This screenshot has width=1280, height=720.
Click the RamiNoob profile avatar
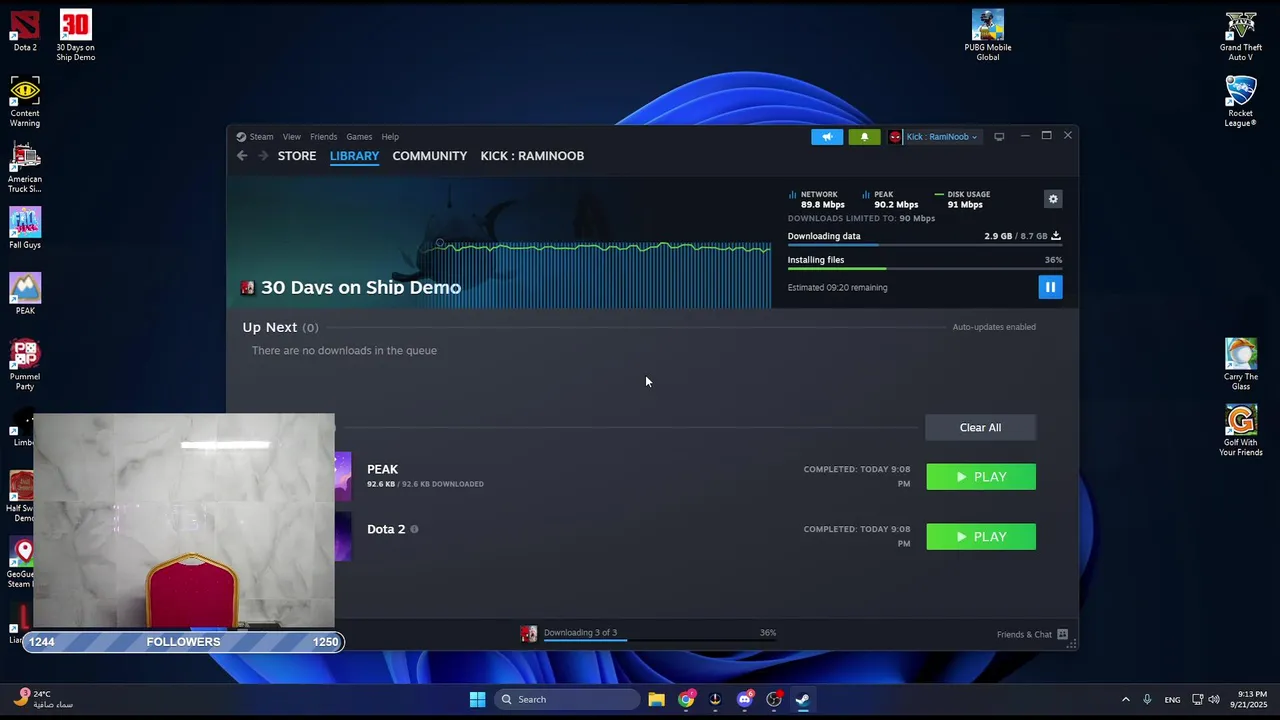pos(895,137)
